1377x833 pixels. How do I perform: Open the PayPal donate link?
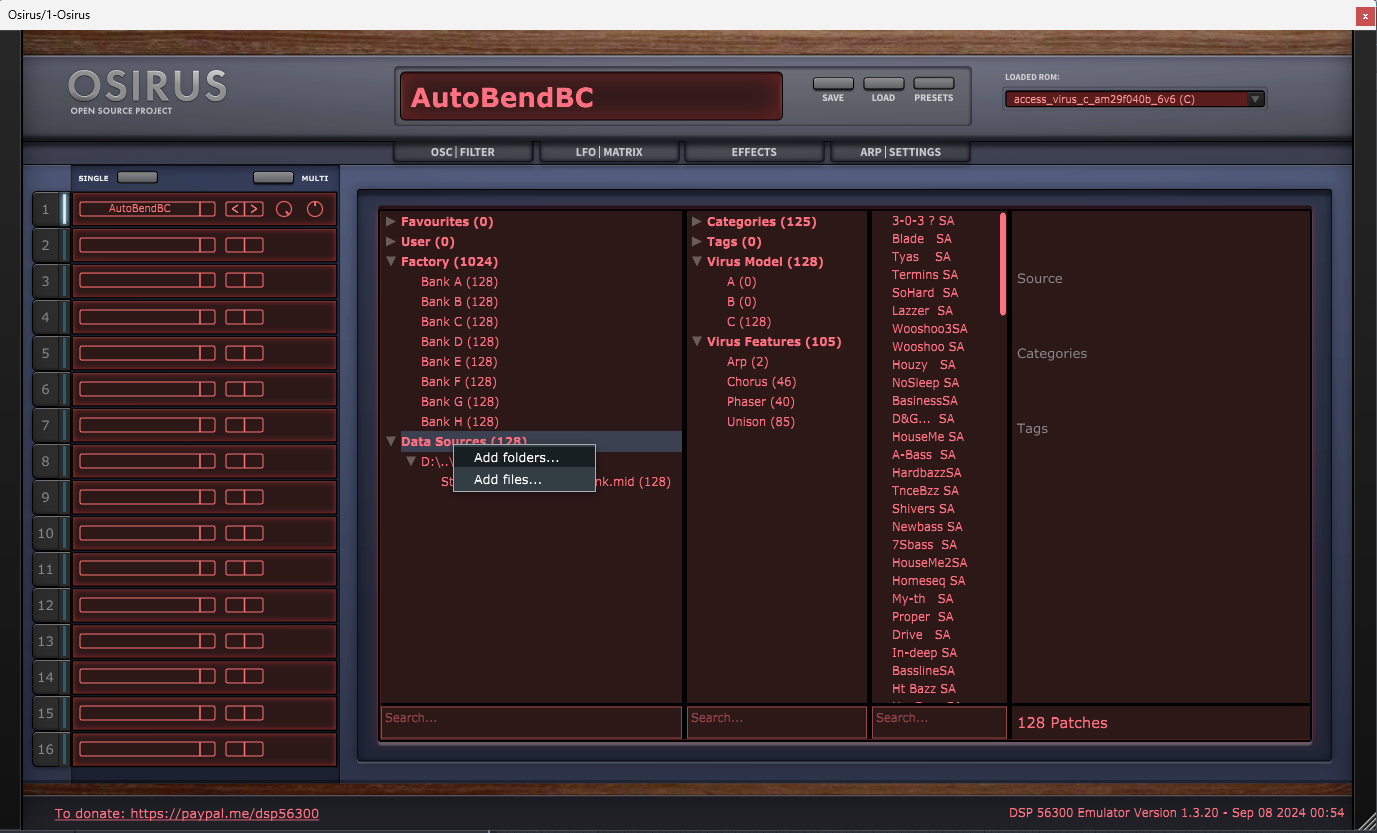[x=187, y=814]
